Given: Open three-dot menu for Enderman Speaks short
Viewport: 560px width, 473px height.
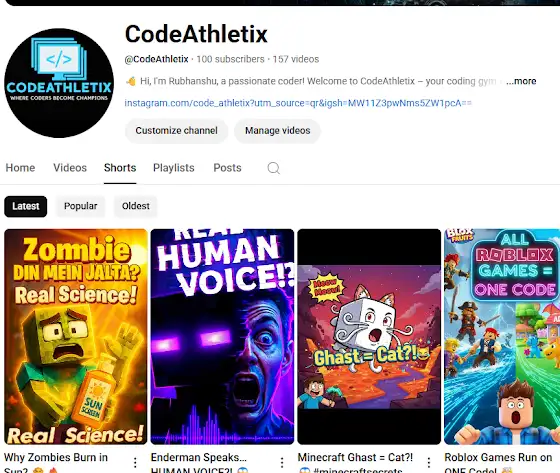Looking at the screenshot, I should coord(282,463).
